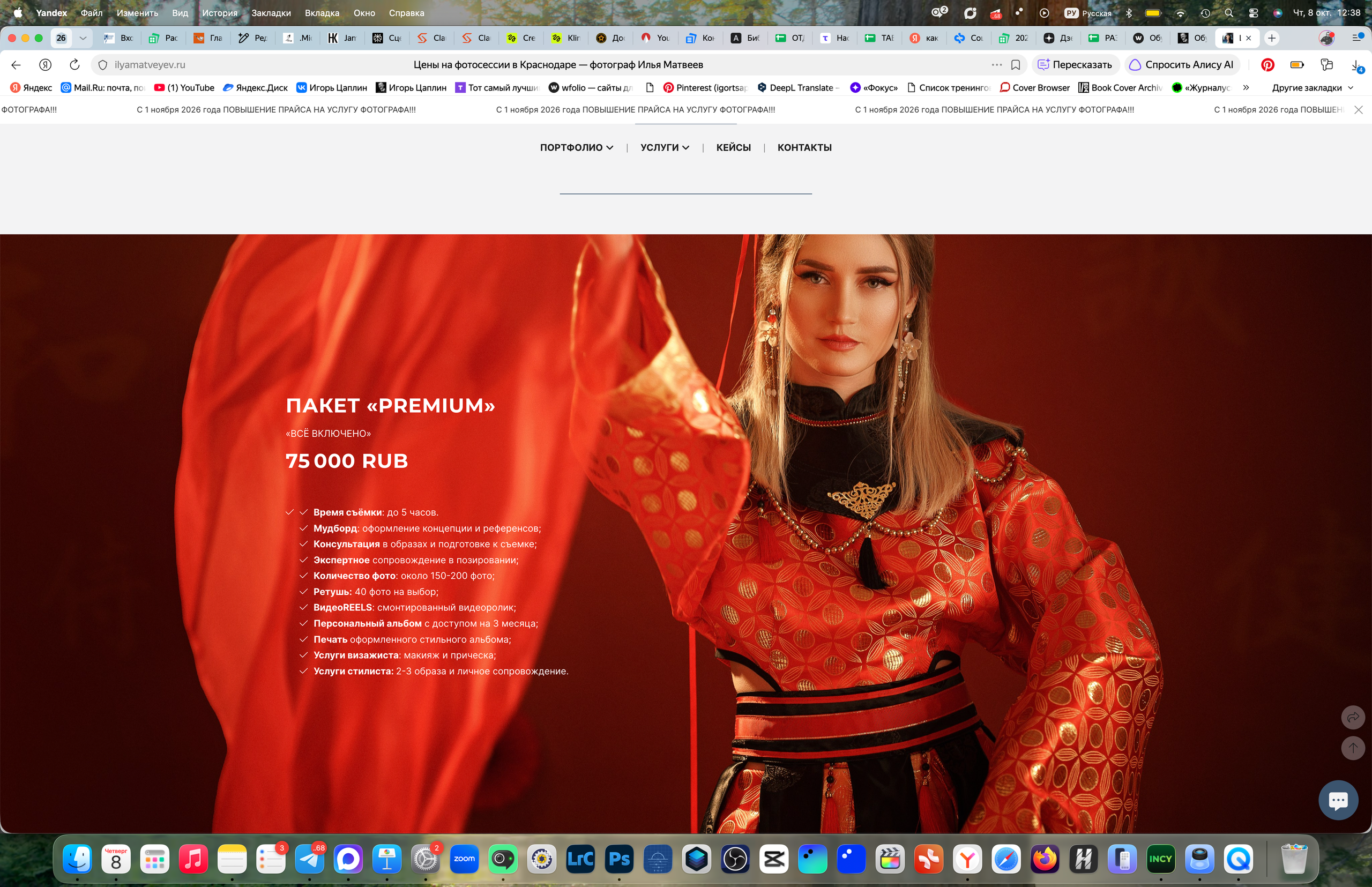Bookmark this page with the bookmark icon
Screen dimensions: 1372x887
[1016, 64]
